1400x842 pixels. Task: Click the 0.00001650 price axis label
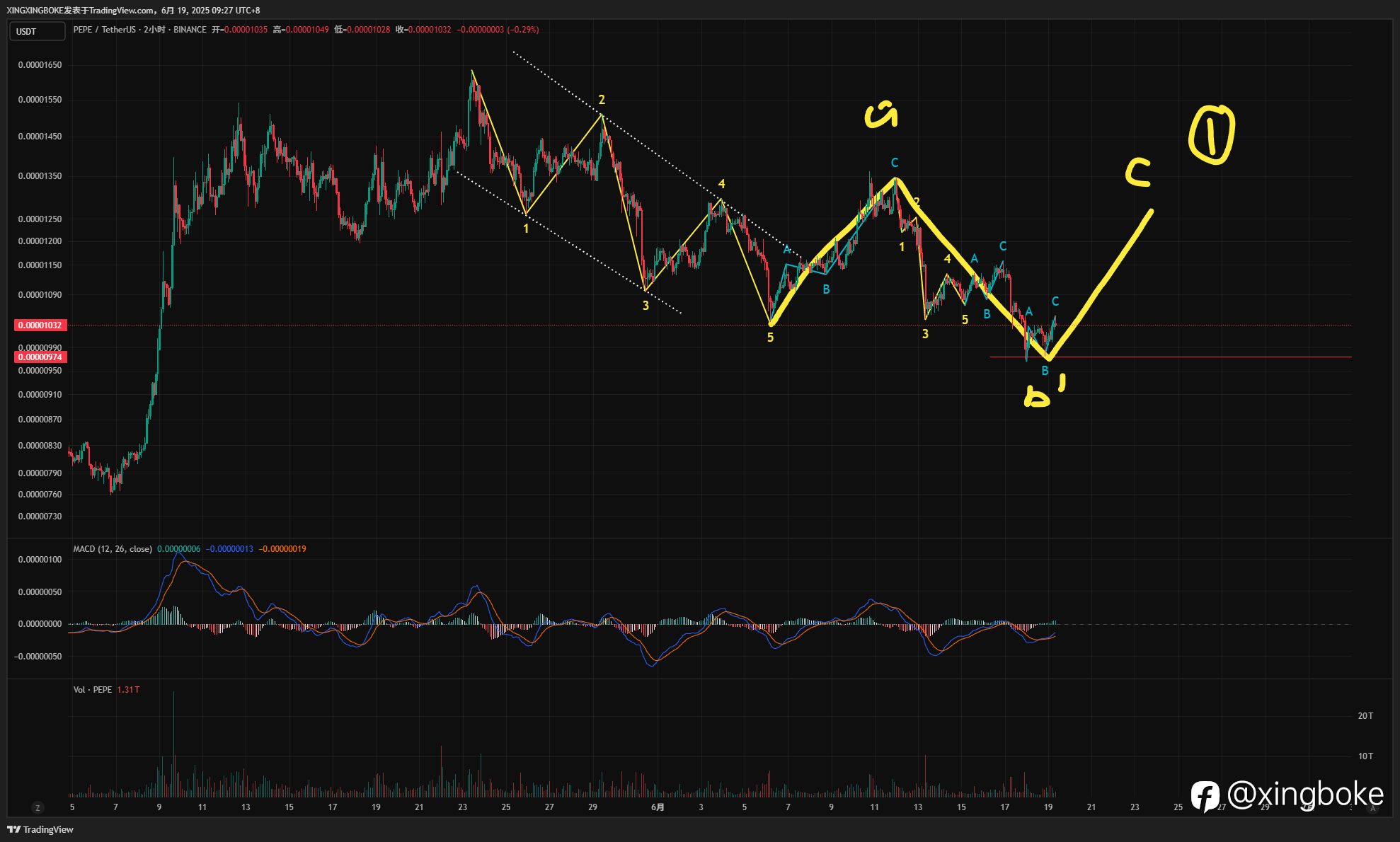pyautogui.click(x=40, y=65)
